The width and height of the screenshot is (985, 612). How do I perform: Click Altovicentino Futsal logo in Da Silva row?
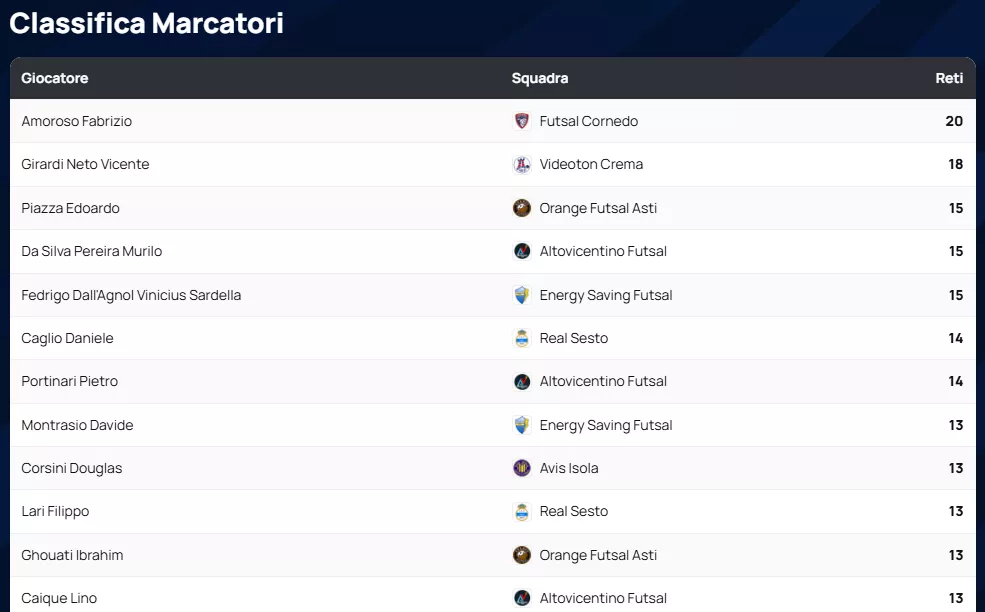click(522, 251)
